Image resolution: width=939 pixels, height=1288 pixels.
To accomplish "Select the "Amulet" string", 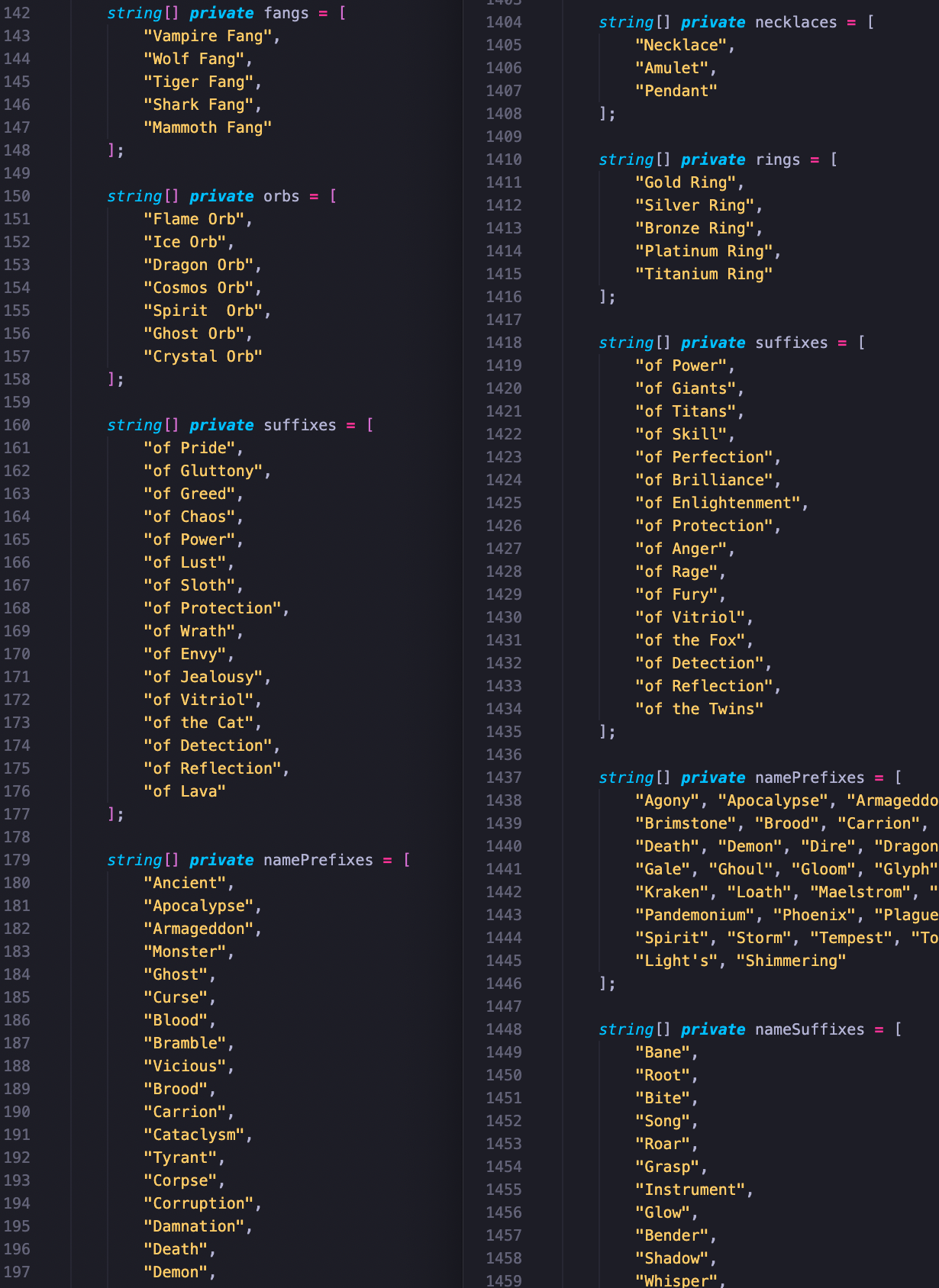I will [672, 68].
